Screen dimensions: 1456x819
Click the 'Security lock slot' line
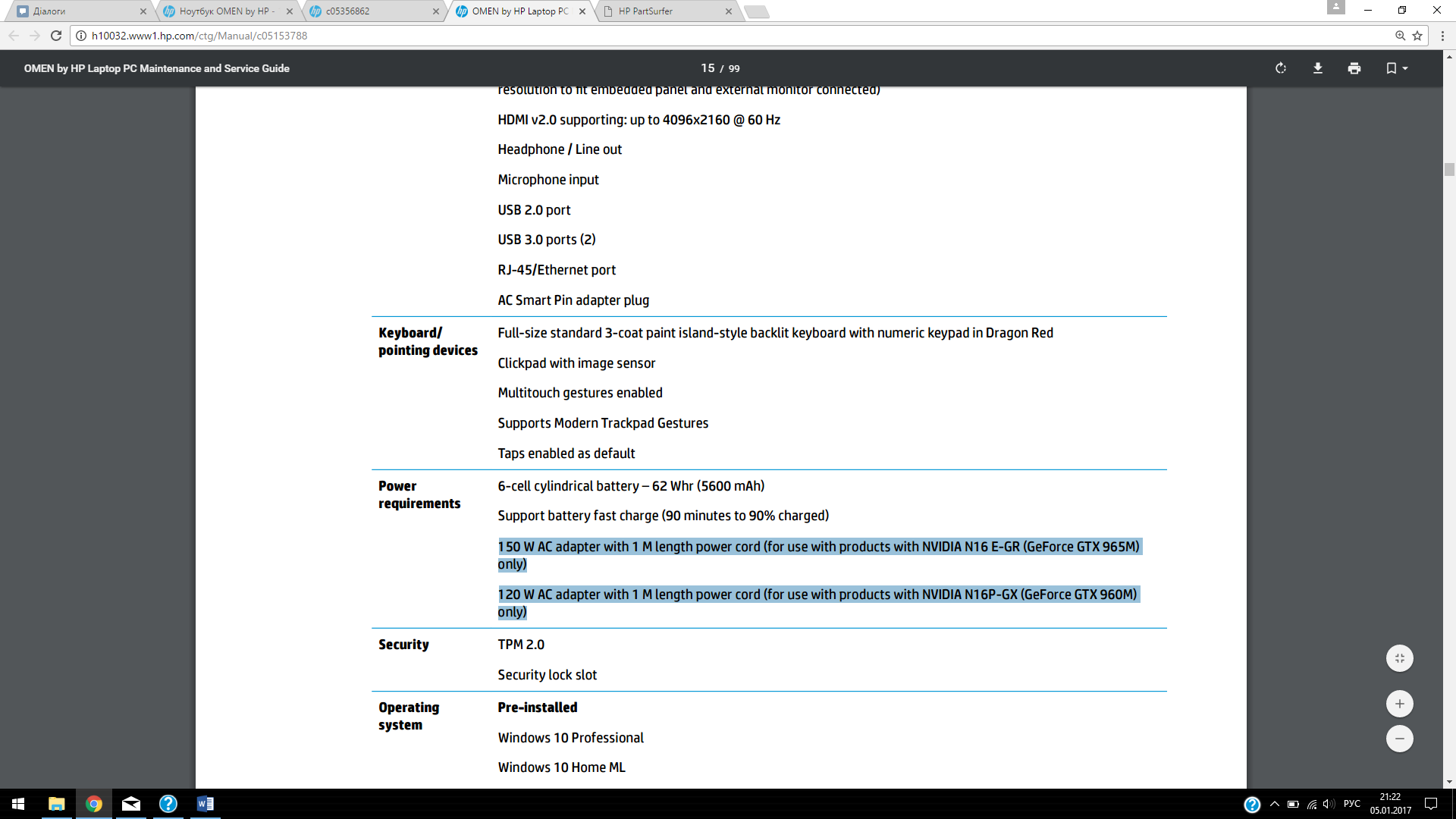coord(548,675)
